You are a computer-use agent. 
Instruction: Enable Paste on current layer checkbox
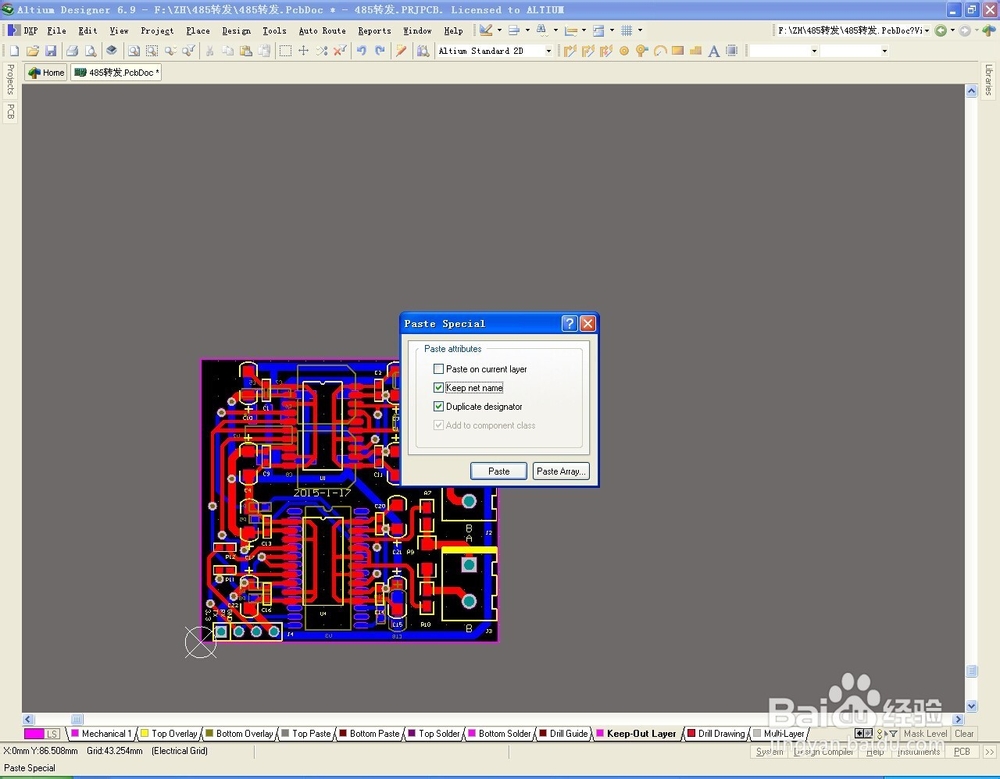(x=438, y=369)
